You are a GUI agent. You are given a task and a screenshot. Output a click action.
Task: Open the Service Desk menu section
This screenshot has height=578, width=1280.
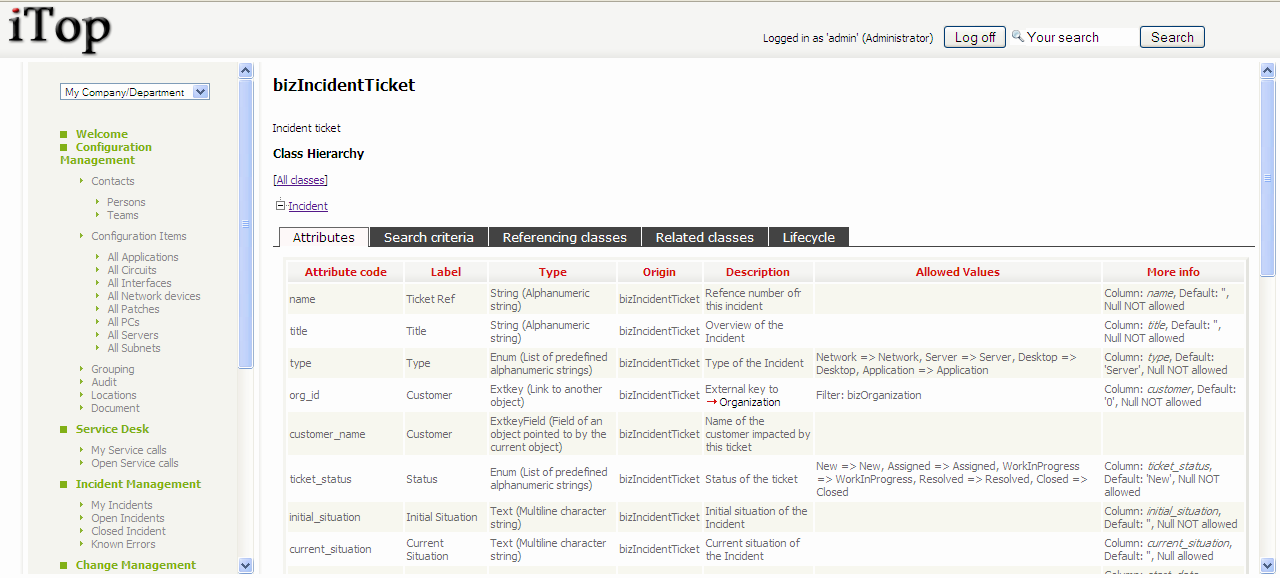(x=112, y=429)
